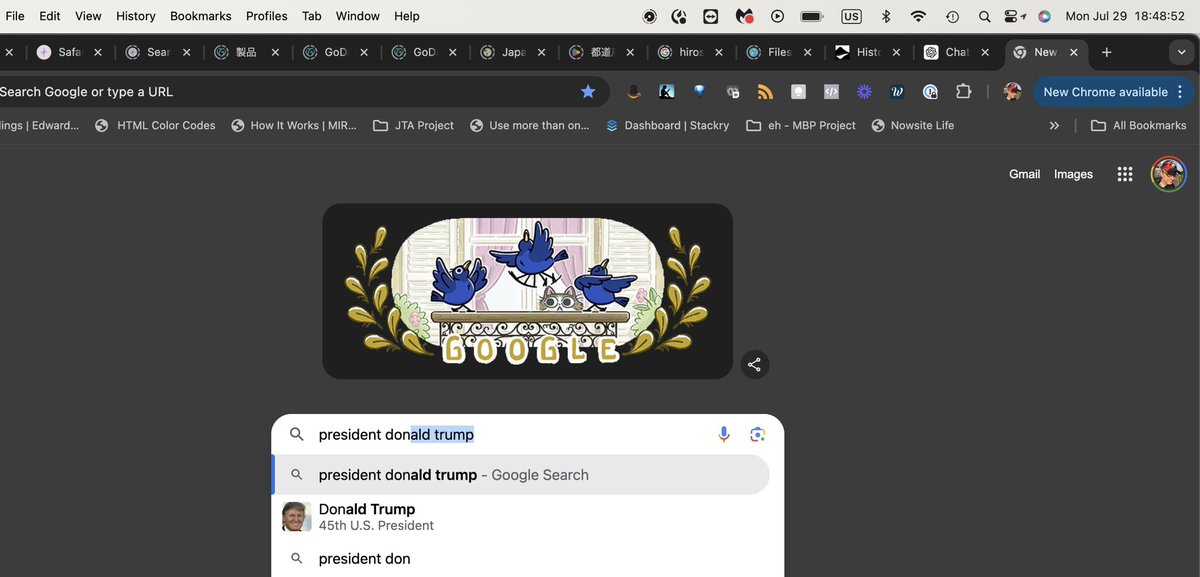Click the Kindle reader extension icon
Image resolution: width=1200 pixels, height=577 pixels.
666,92
